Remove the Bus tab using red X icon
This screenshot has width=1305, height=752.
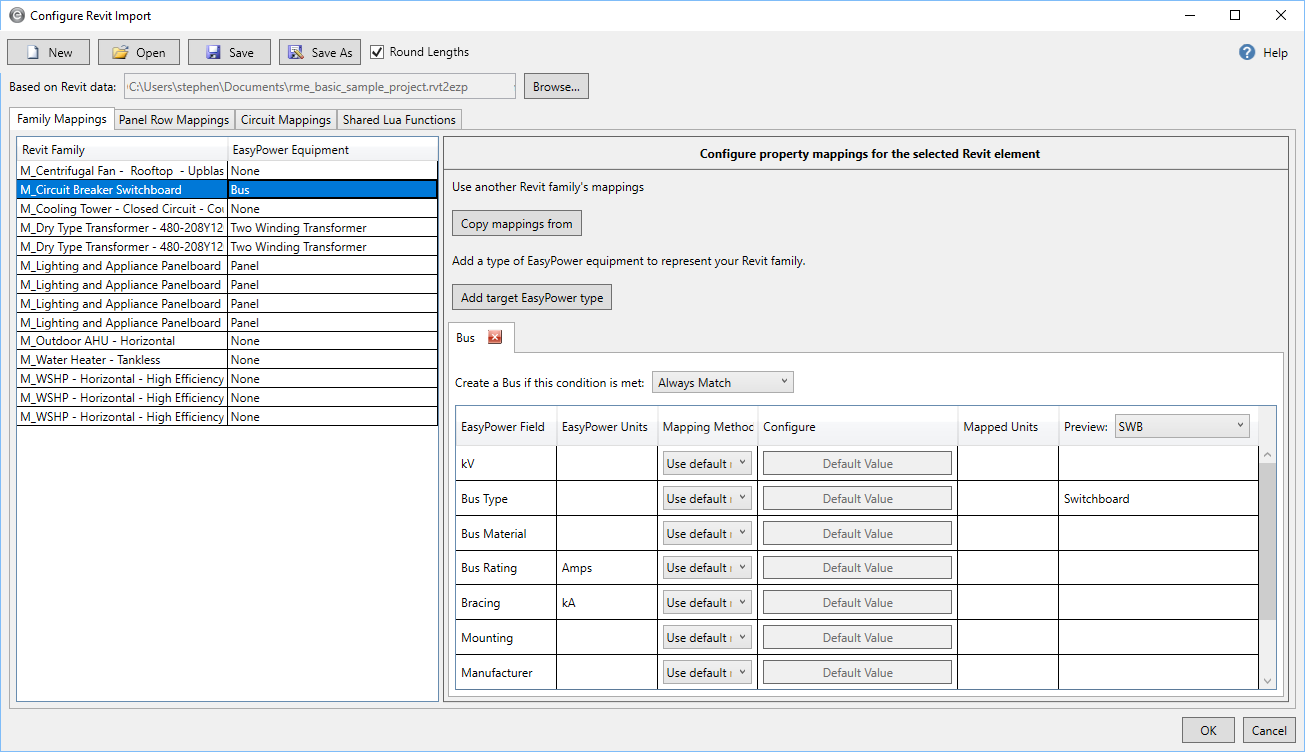pyautogui.click(x=494, y=338)
